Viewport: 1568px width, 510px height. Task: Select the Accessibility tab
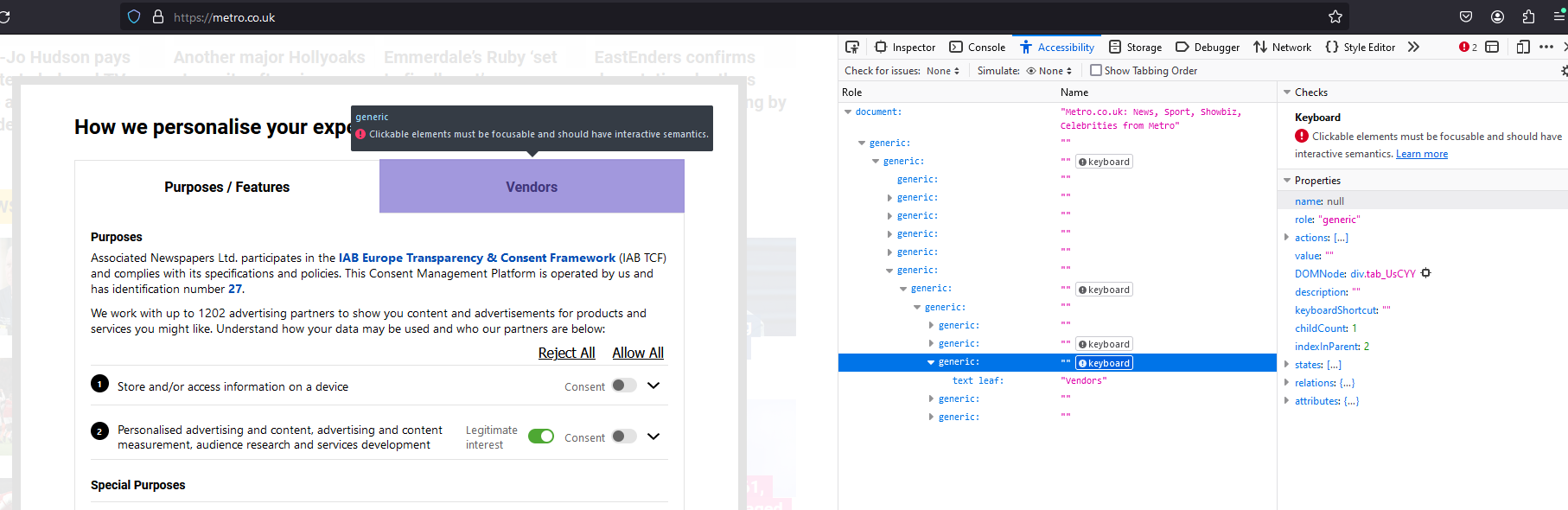coord(1056,48)
